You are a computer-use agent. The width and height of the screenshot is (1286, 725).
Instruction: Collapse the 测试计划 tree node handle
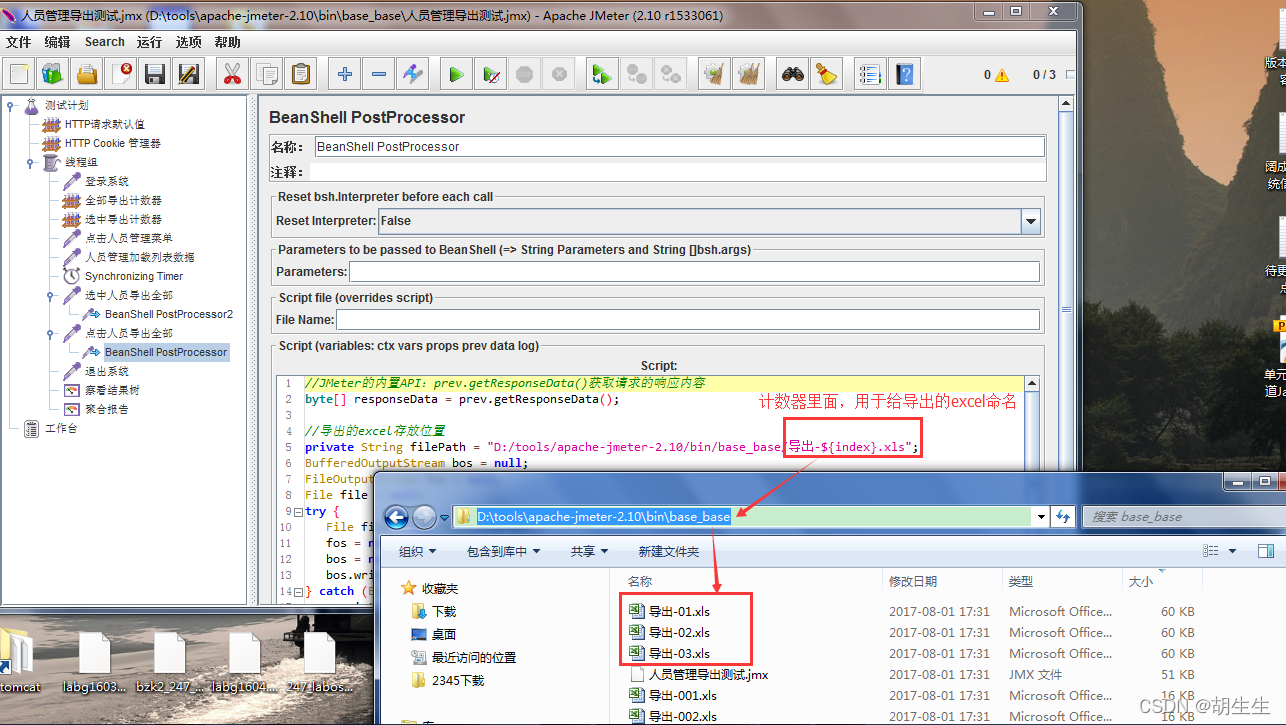(11, 105)
